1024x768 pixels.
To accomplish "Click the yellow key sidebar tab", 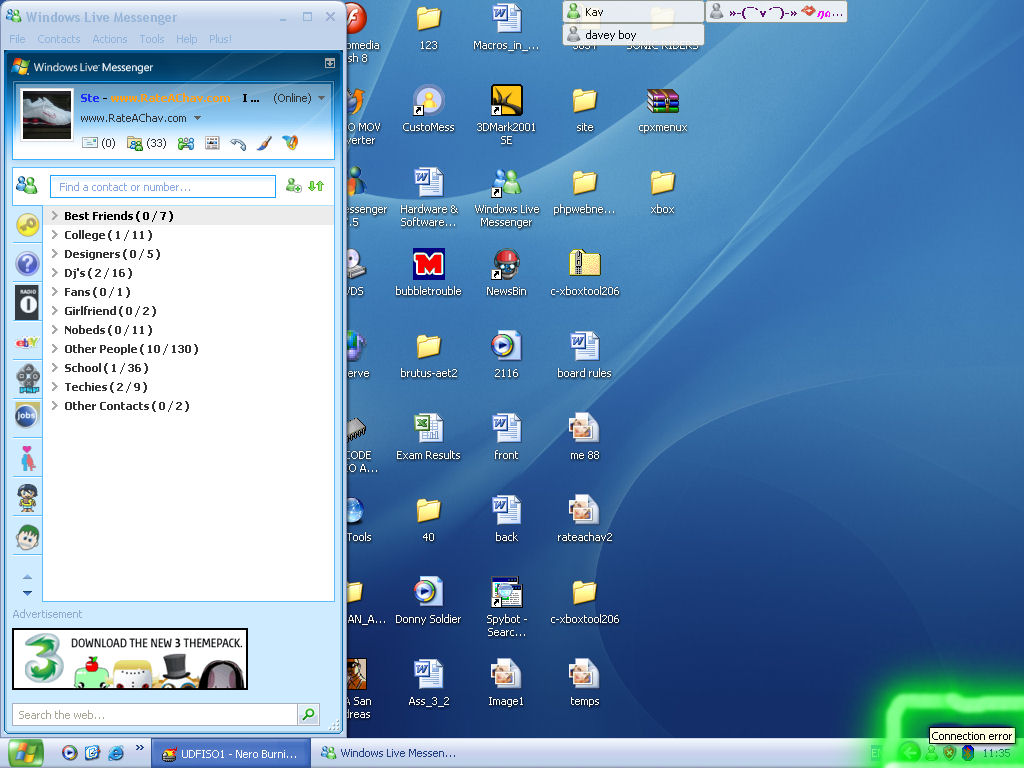I will click(27, 226).
